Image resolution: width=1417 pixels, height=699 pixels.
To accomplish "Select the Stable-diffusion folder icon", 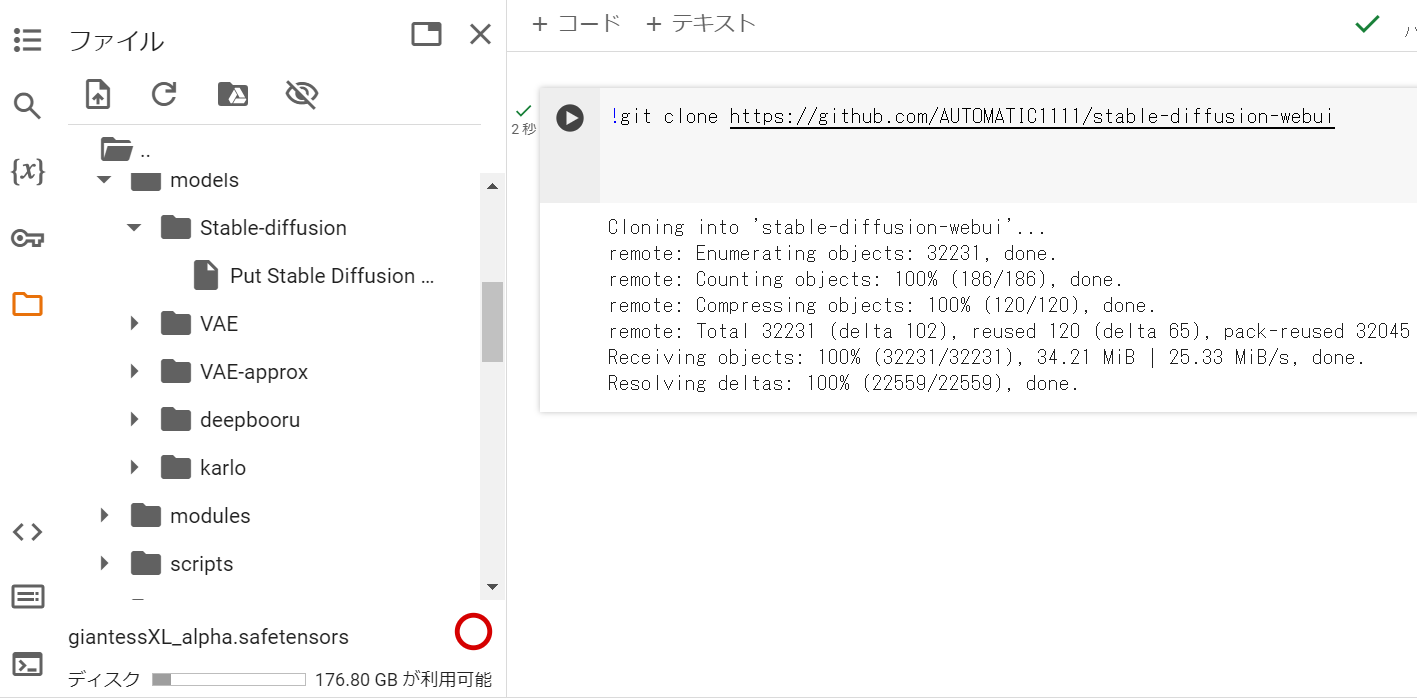I will tap(176, 228).
